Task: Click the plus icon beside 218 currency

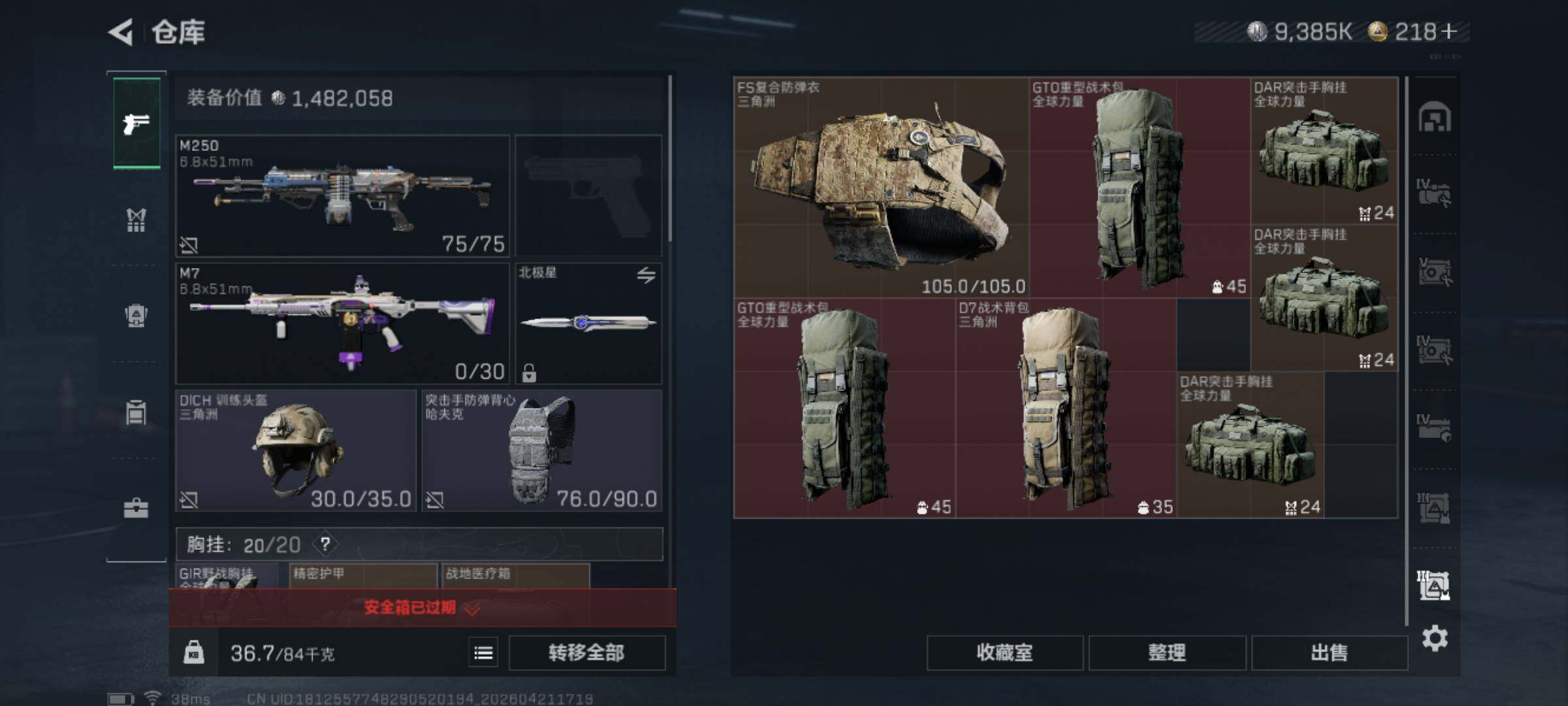Action: (x=1448, y=31)
